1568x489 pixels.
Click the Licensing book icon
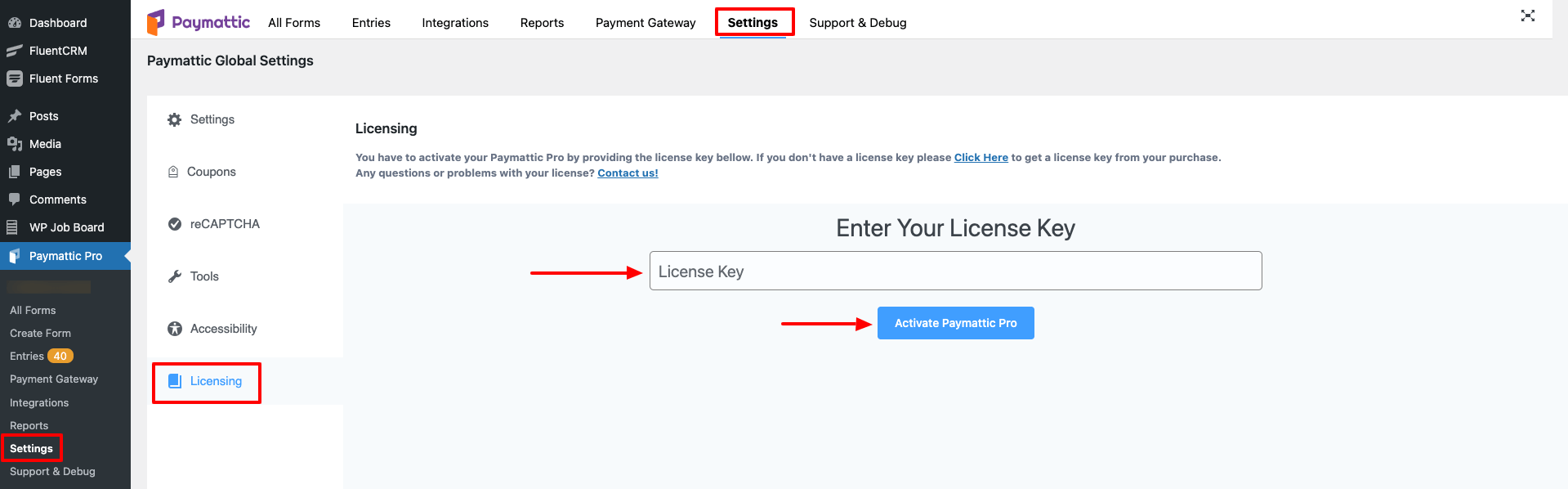click(x=174, y=381)
